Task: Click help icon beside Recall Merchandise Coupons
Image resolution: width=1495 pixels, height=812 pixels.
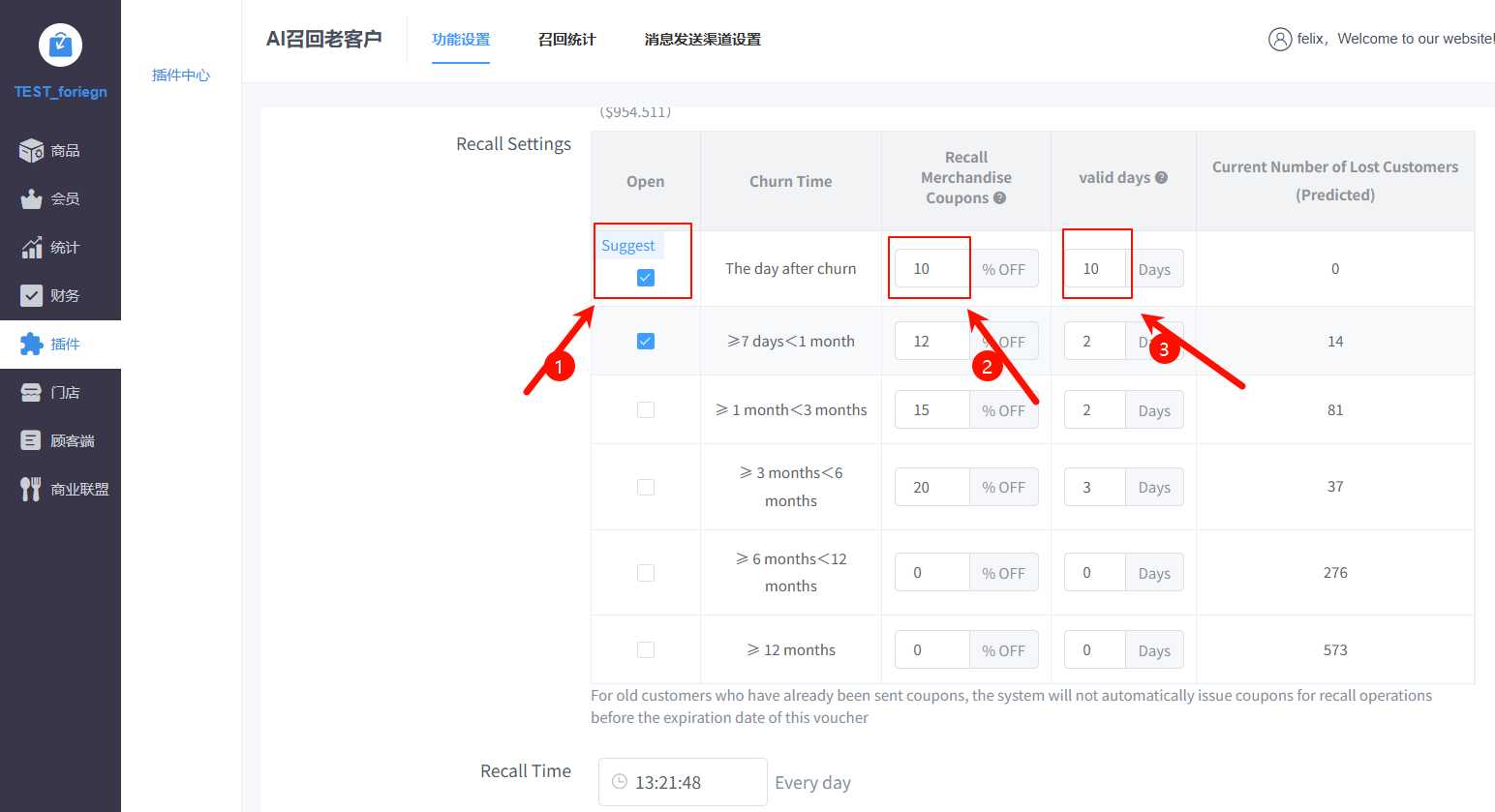Action: 999,198
